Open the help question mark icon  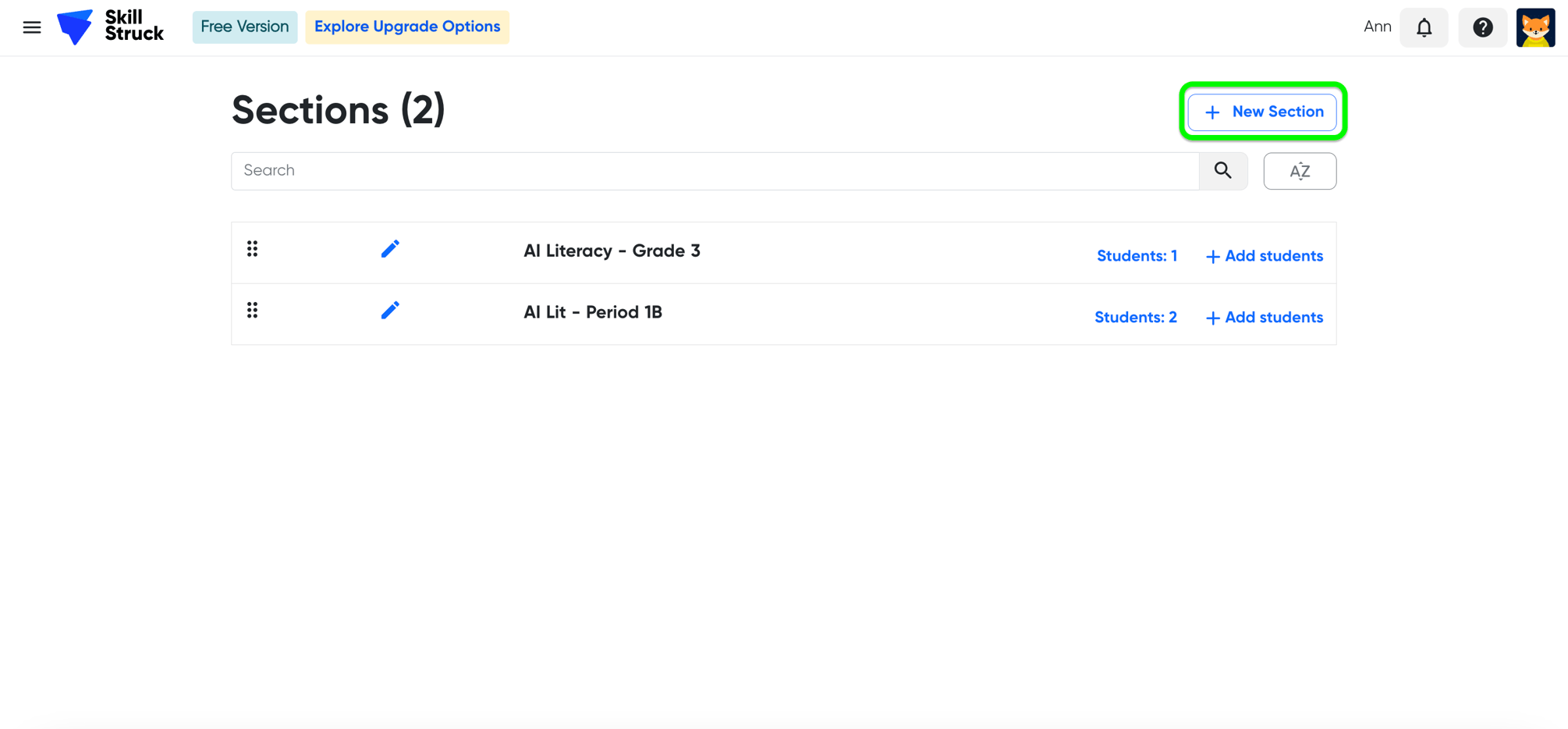pyautogui.click(x=1482, y=27)
